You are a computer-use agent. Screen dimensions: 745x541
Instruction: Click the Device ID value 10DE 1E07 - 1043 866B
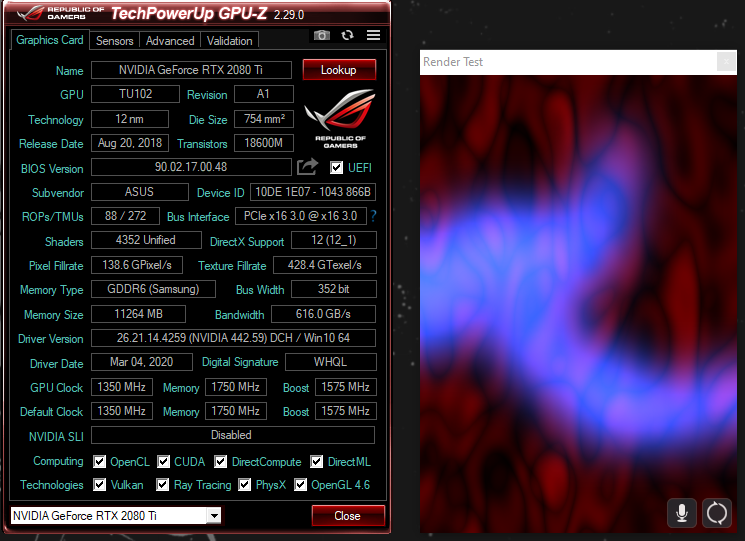pyautogui.click(x=313, y=192)
